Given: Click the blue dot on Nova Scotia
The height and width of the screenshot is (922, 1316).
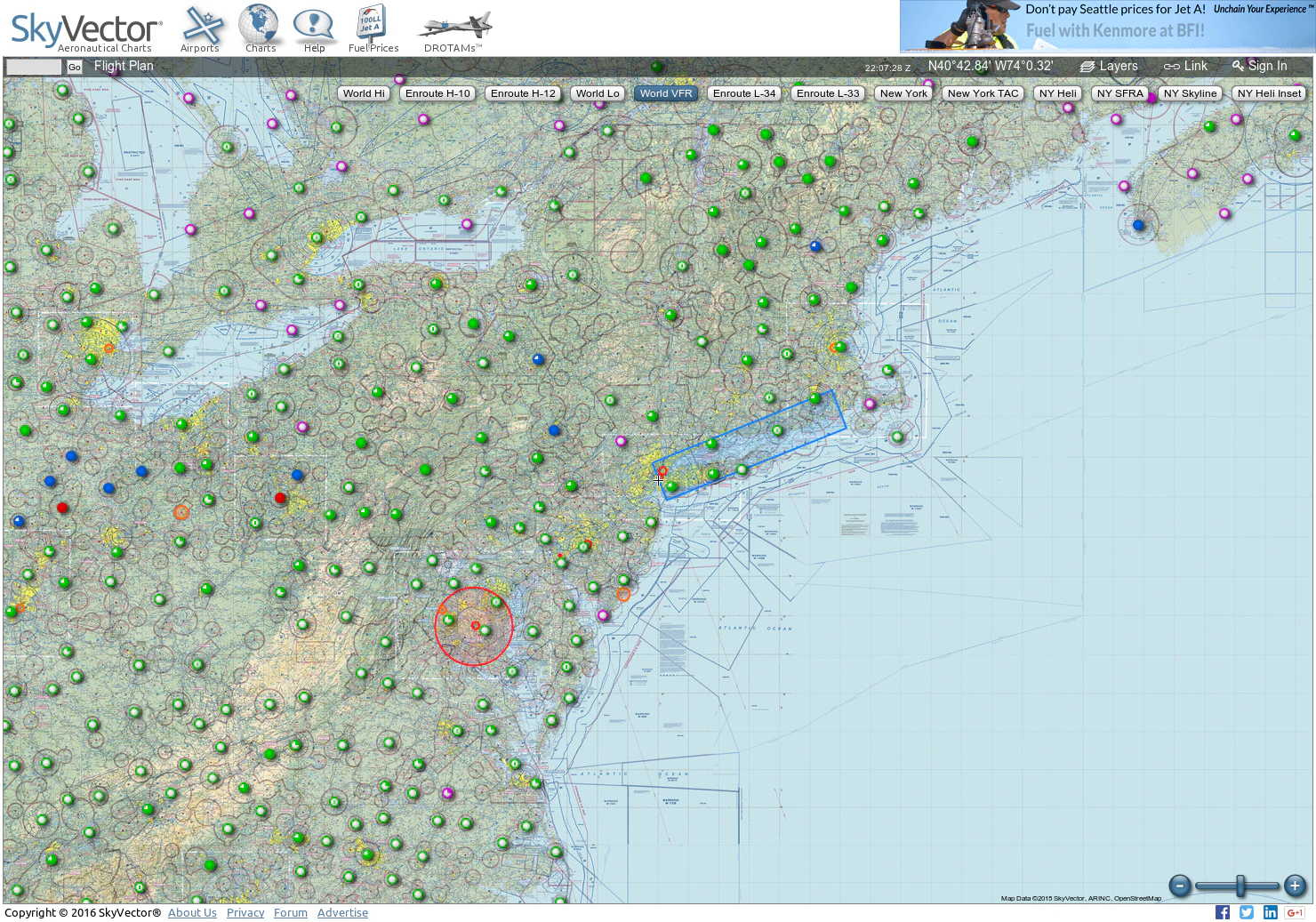Looking at the screenshot, I should (1138, 225).
